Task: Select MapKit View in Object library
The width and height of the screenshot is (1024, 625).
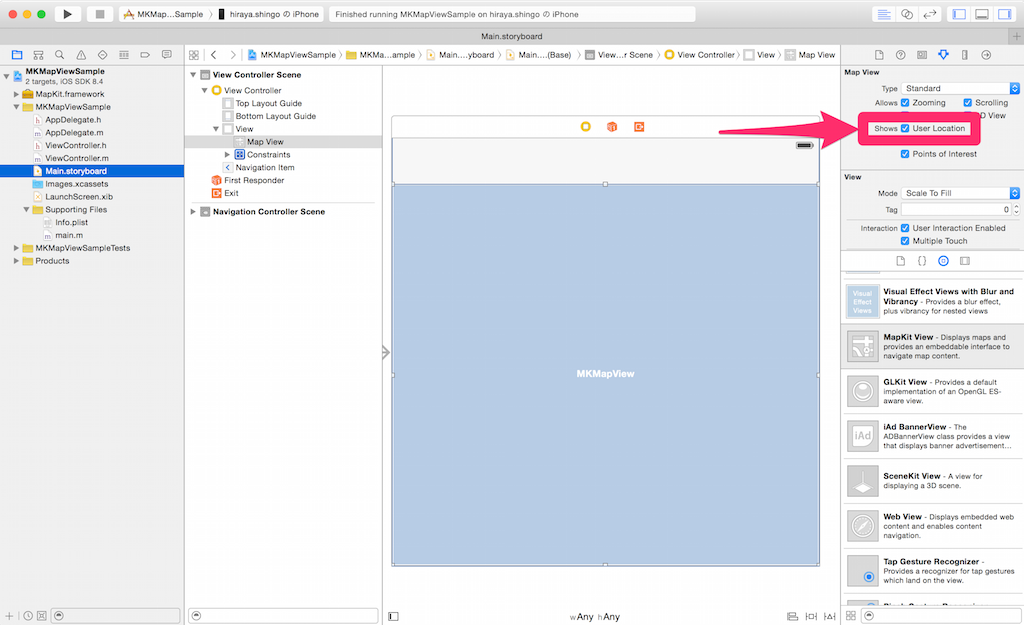Action: pyautogui.click(x=933, y=346)
